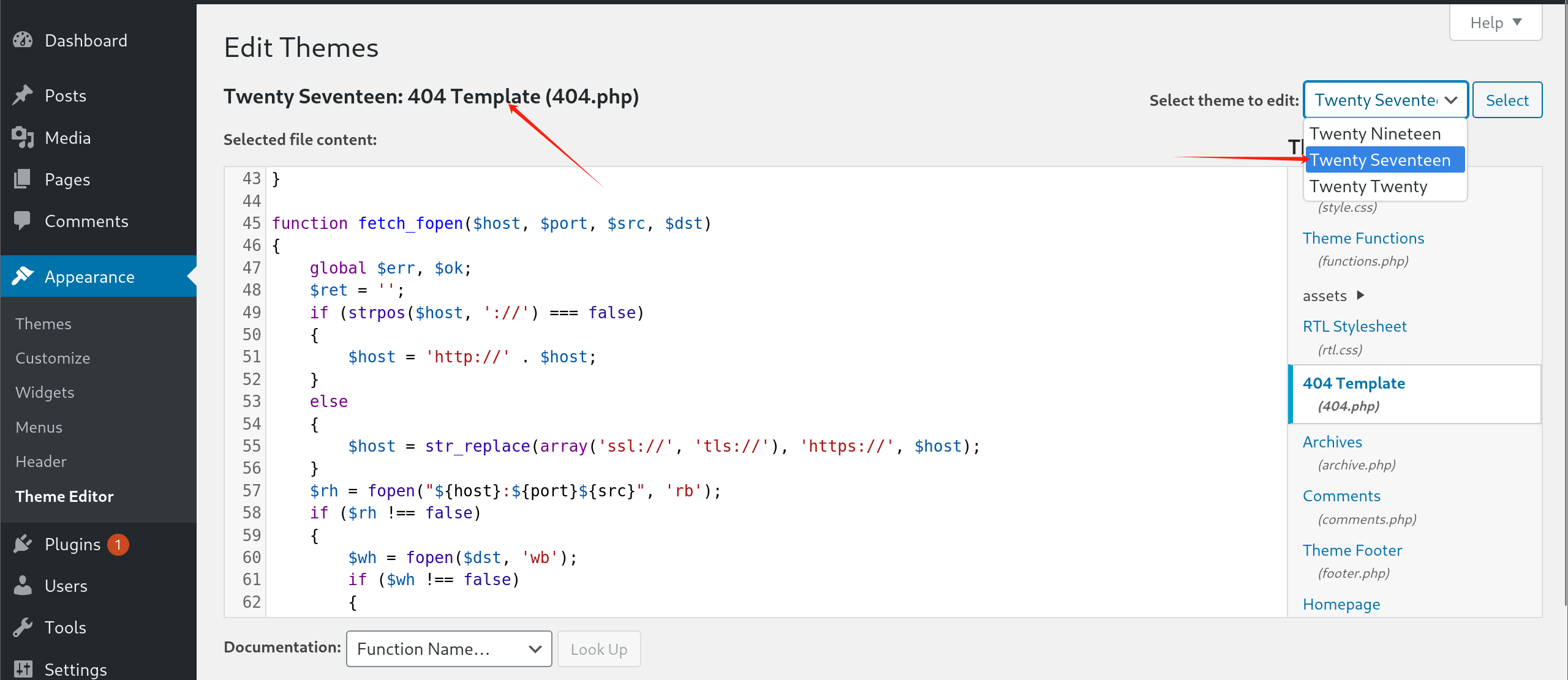The width and height of the screenshot is (1568, 680).
Task: Click the Comments speech bubble icon
Action: [x=23, y=221]
